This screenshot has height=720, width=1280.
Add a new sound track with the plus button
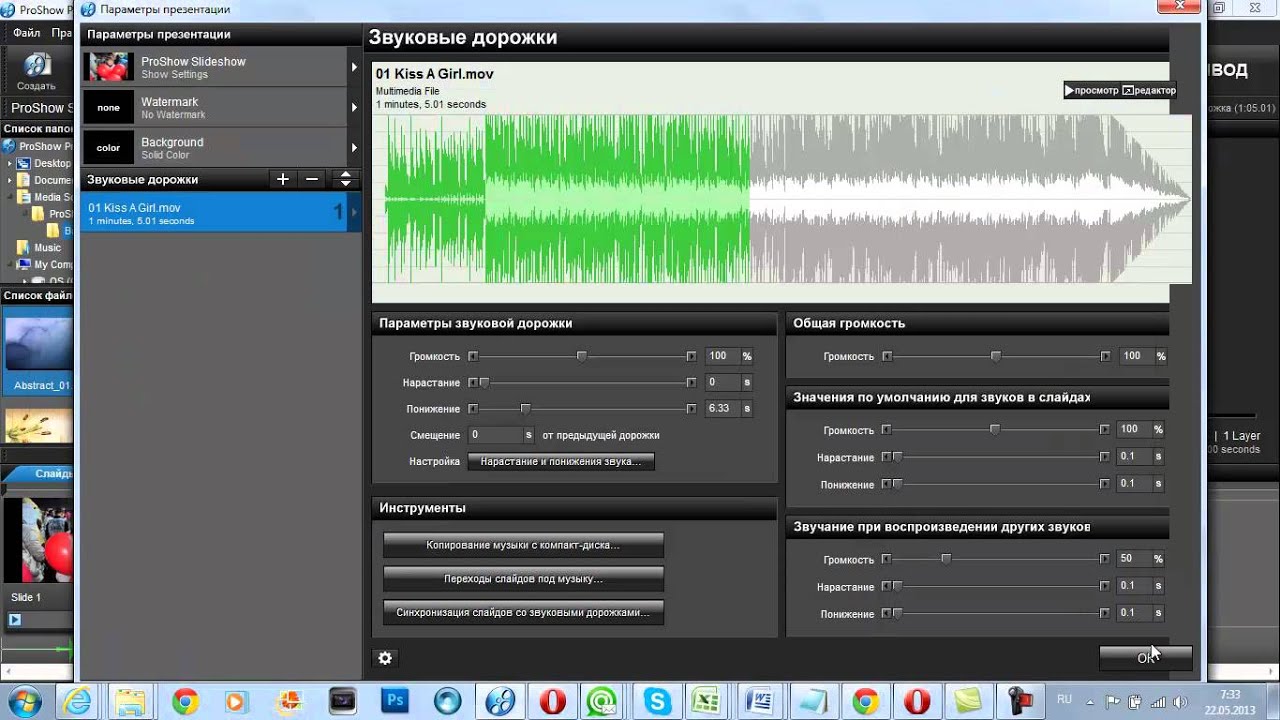click(283, 179)
